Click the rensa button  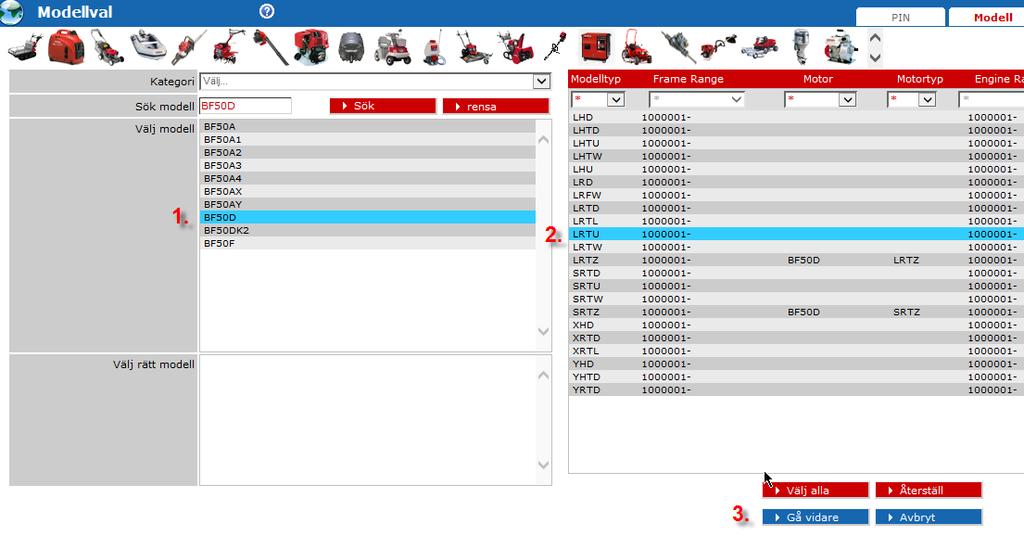coord(496,106)
